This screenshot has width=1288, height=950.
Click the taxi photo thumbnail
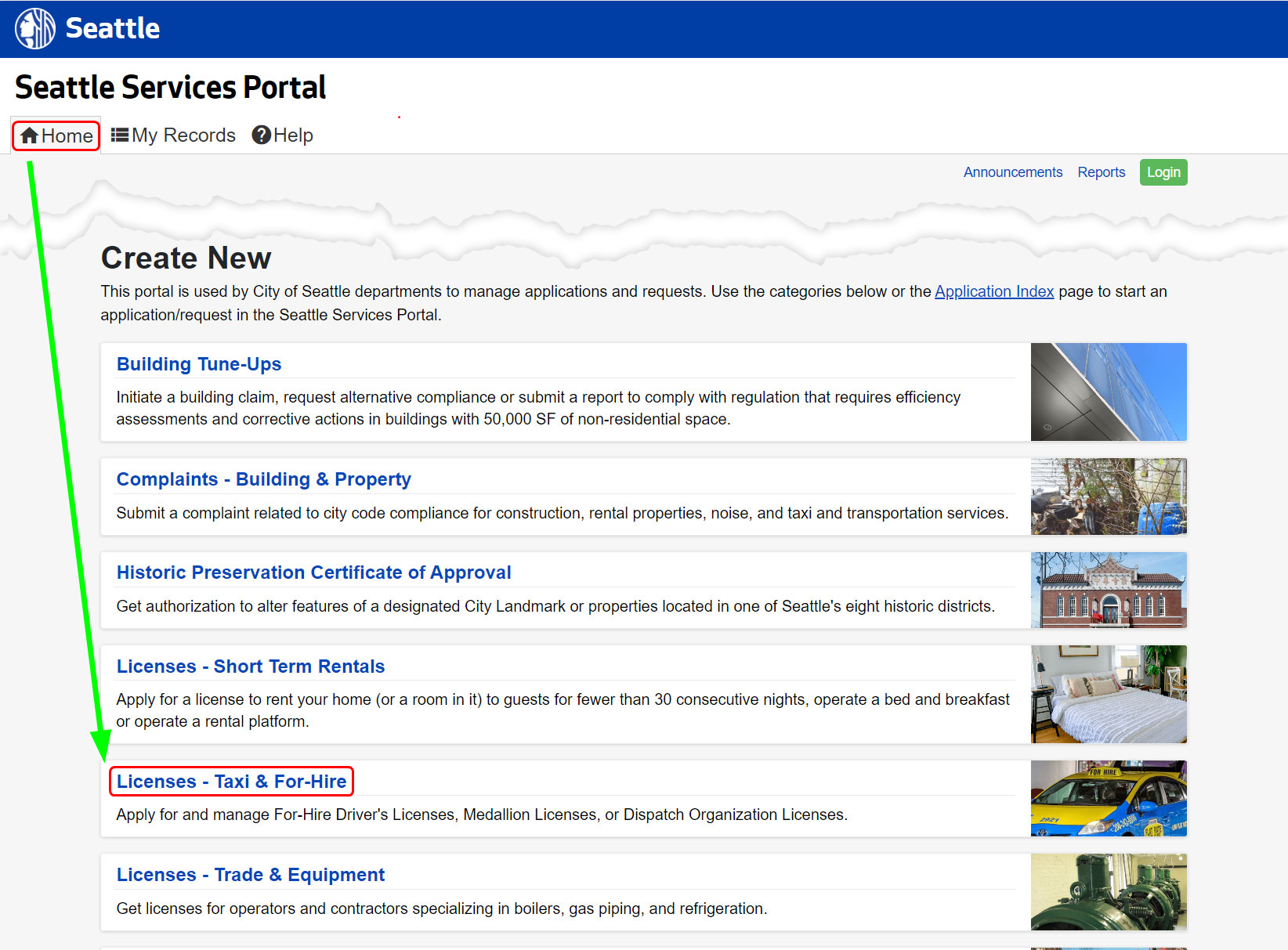(1108, 798)
